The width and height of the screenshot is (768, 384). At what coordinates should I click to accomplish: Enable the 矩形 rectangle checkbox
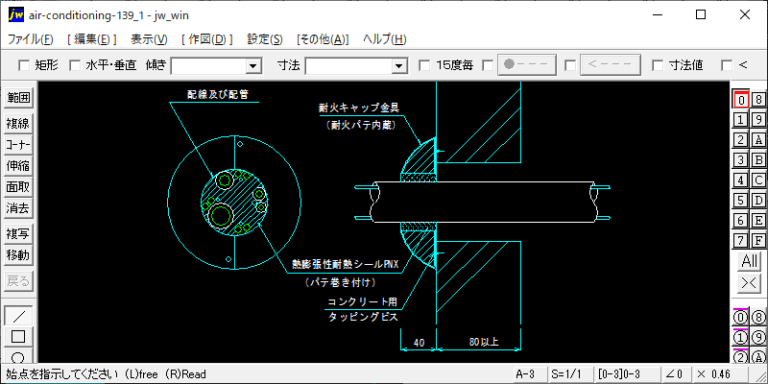[x=24, y=65]
